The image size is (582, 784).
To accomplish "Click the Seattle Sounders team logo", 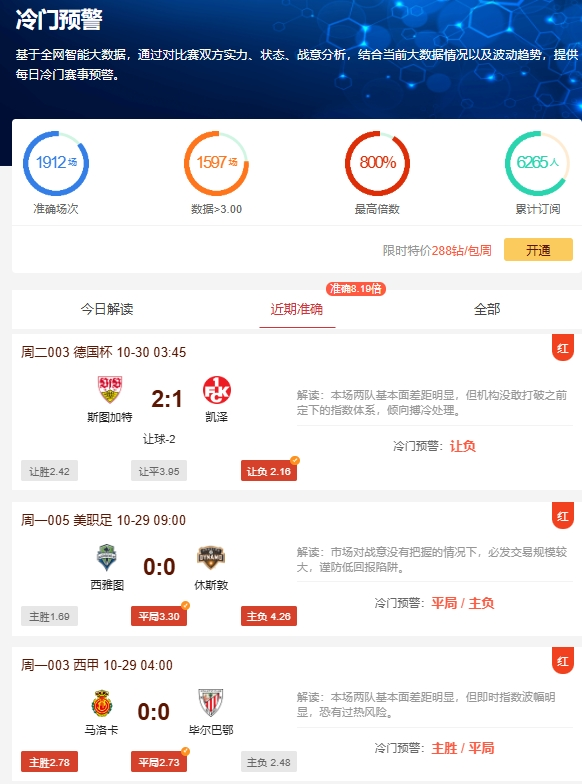I will click(x=106, y=558).
